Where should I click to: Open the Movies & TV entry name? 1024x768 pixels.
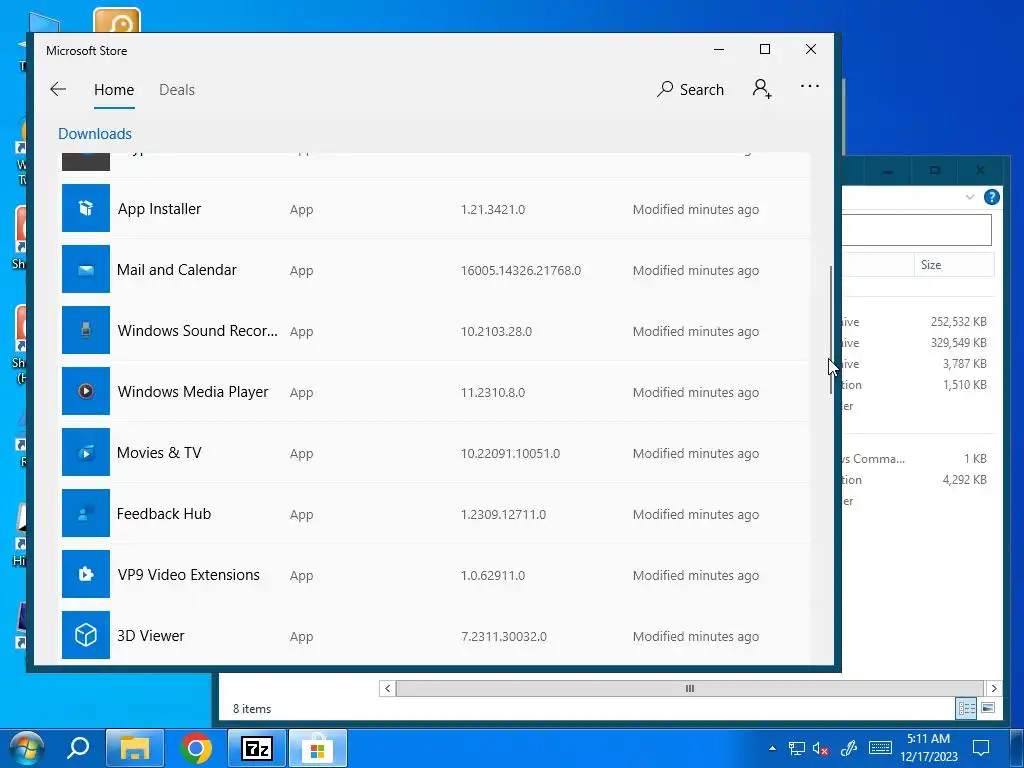159,453
